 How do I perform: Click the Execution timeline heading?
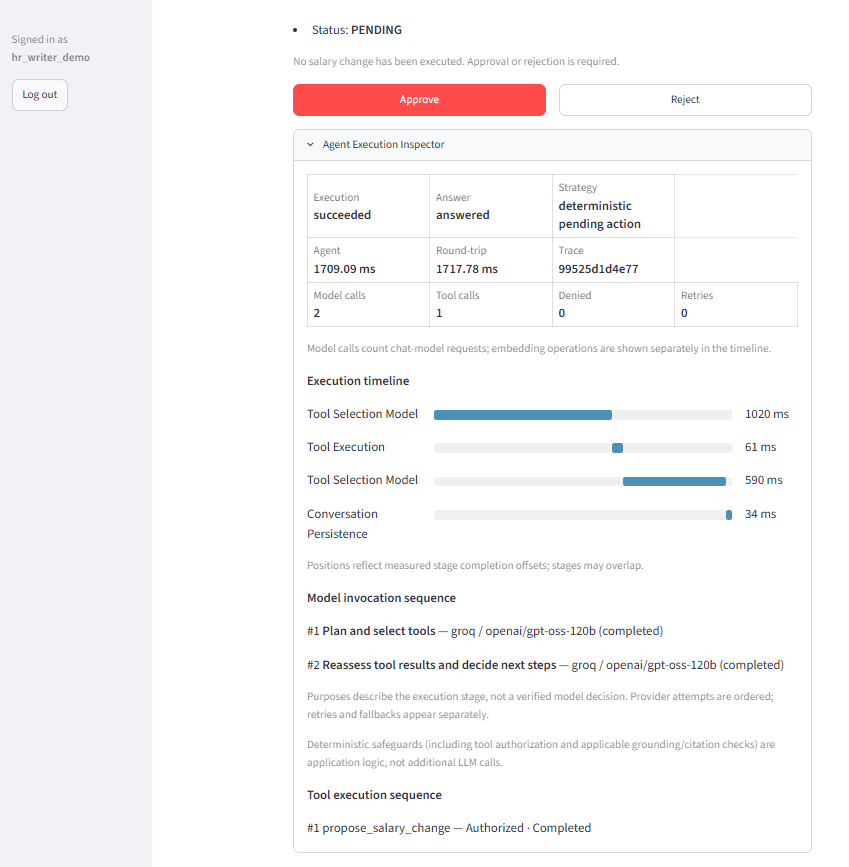click(x=358, y=381)
